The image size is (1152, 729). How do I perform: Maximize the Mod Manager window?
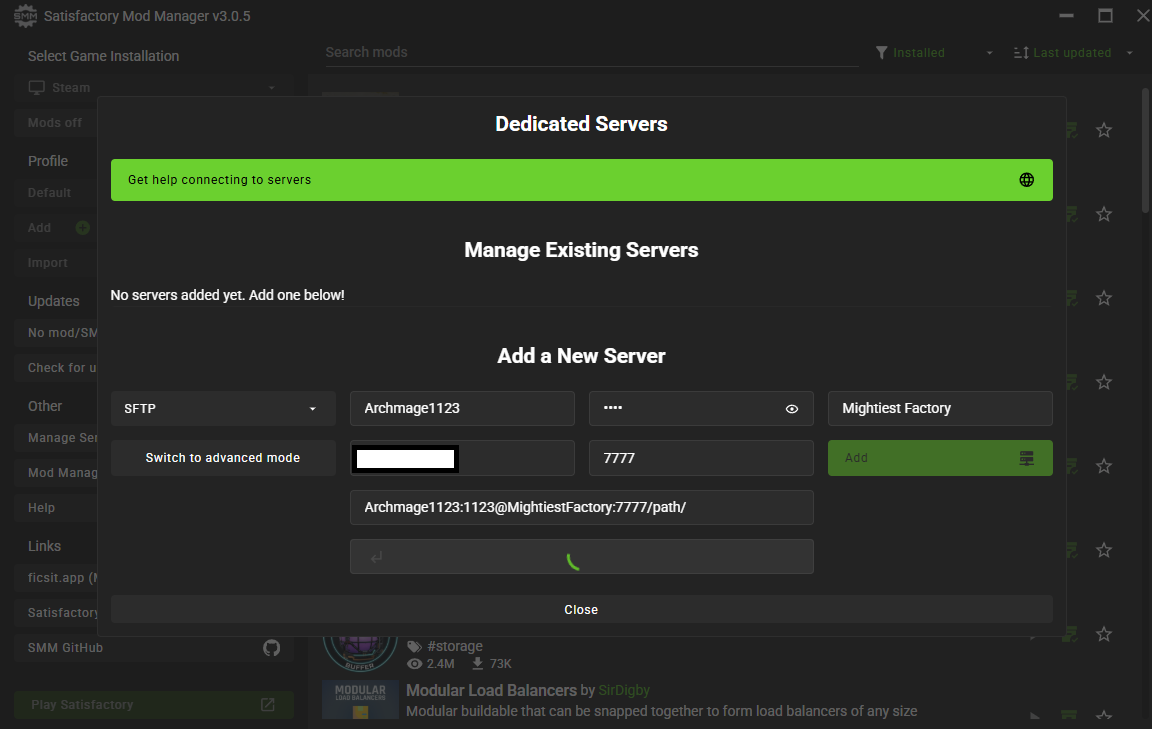(x=1105, y=15)
